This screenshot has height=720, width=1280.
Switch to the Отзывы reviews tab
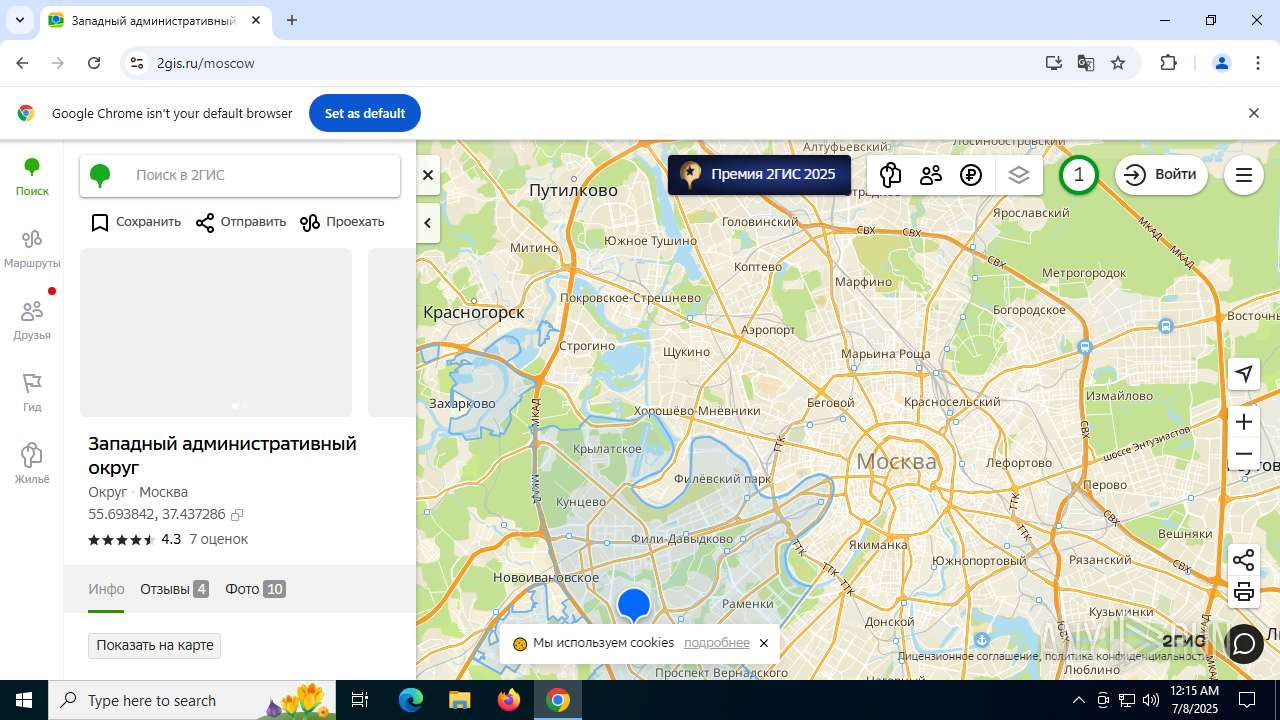point(174,589)
